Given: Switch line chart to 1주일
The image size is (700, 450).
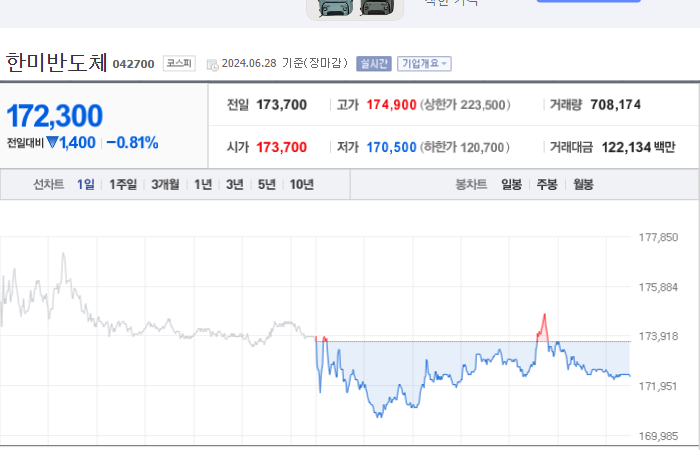Looking at the screenshot, I should [123, 184].
